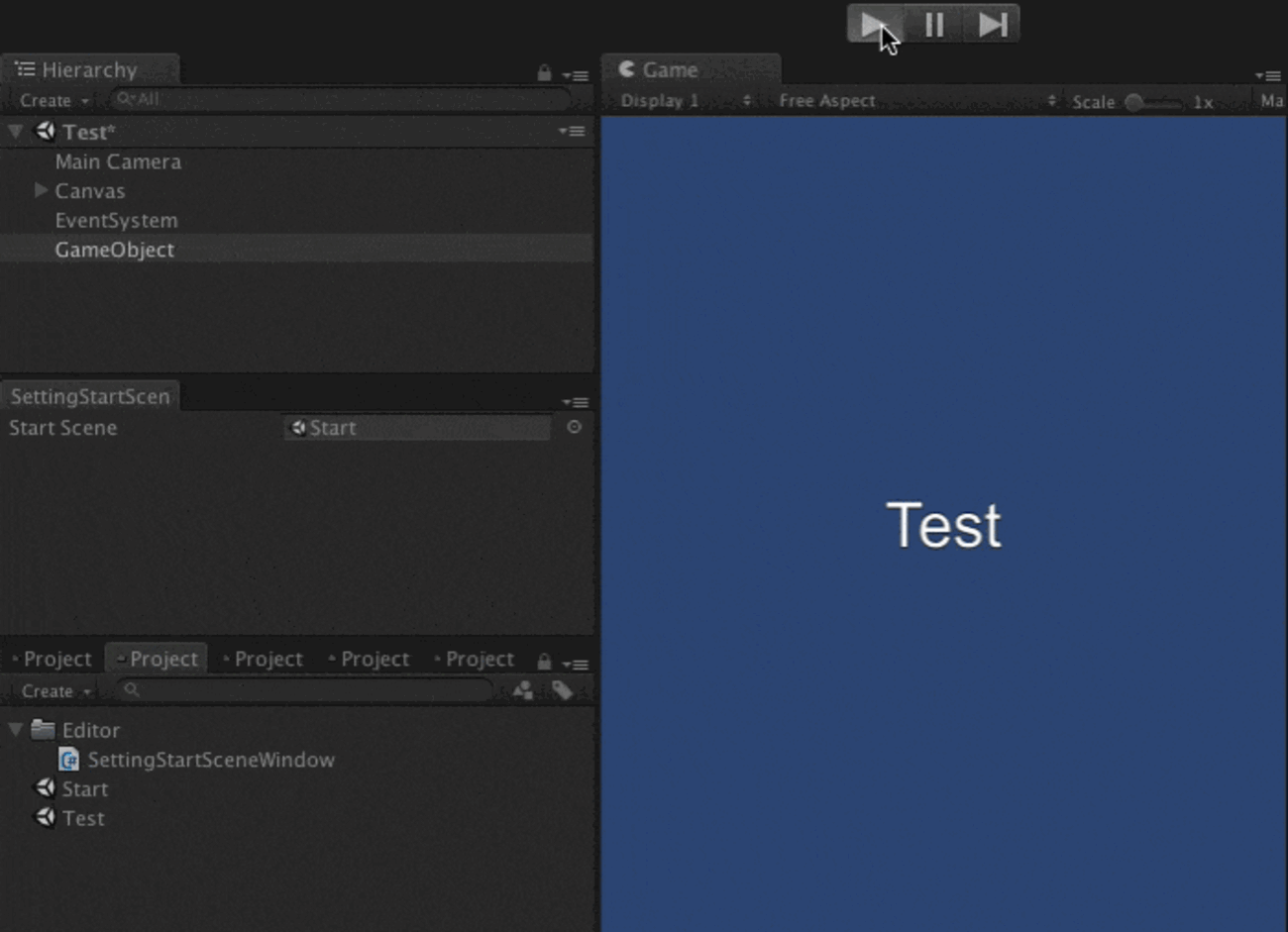Switch to the Game tab
1288x932 pixels.
(x=691, y=69)
